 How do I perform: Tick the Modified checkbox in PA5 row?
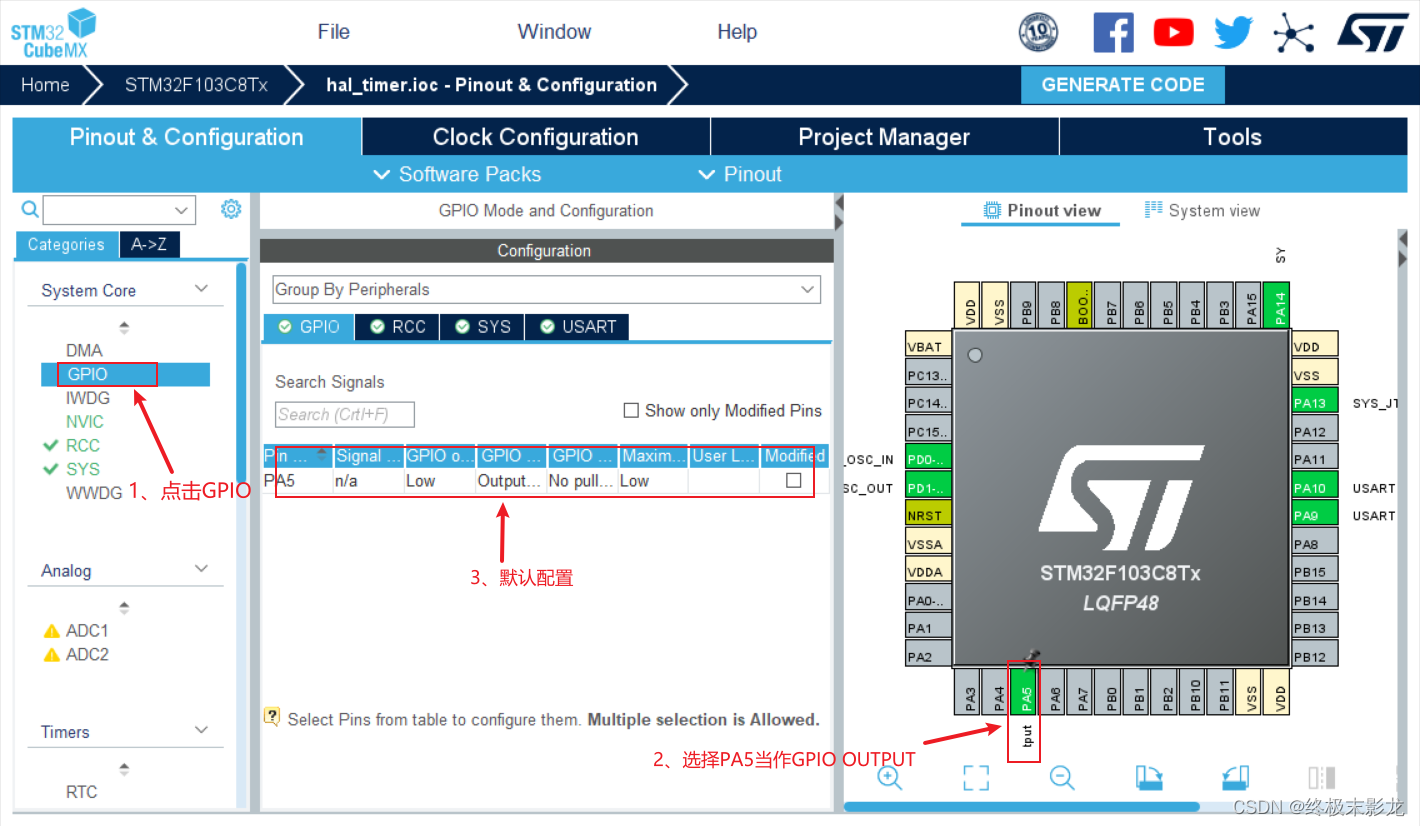tap(794, 480)
